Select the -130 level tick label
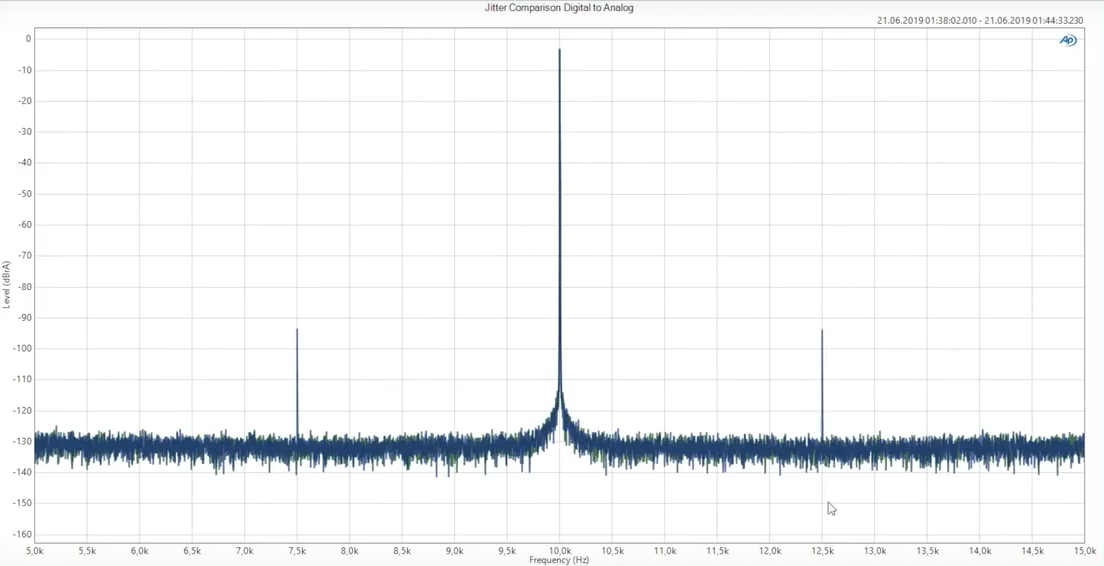 coord(22,441)
